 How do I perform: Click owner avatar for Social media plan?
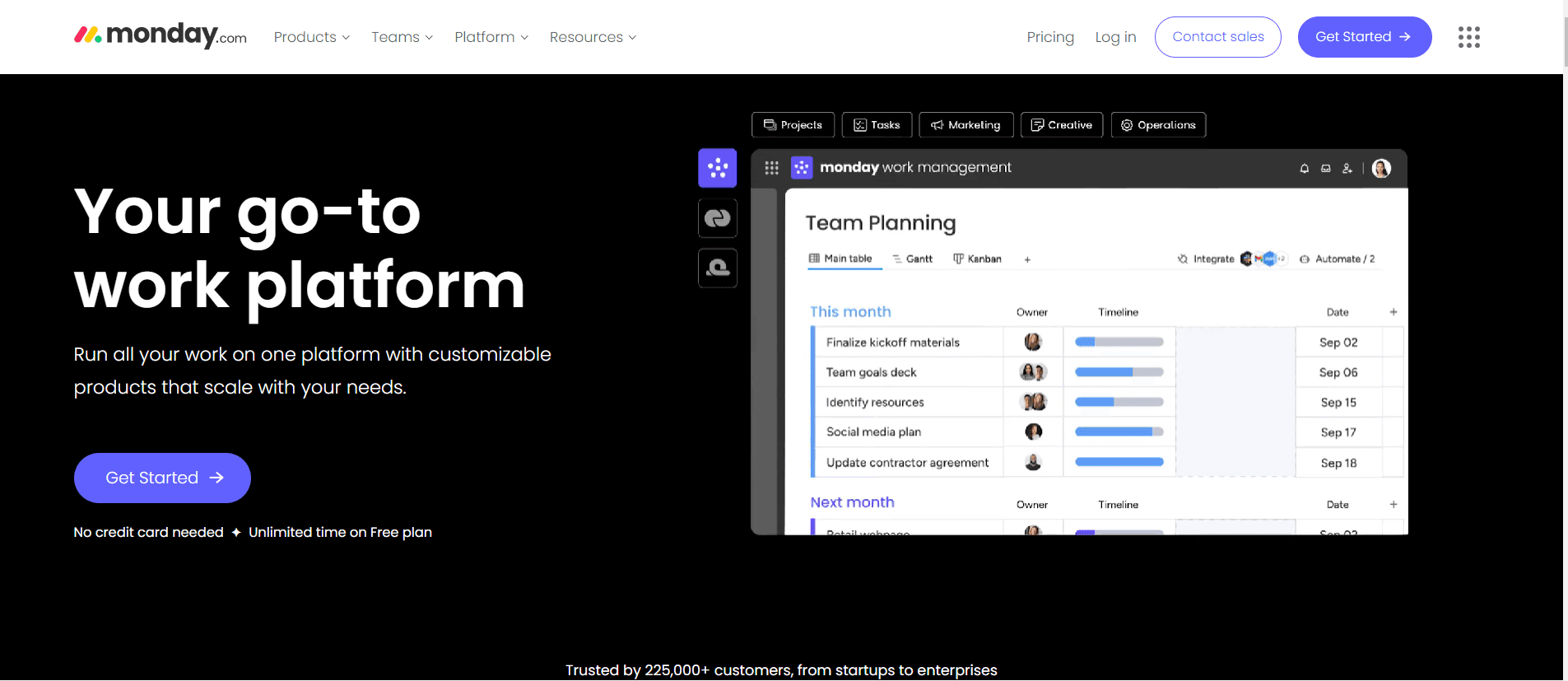pos(1033,431)
